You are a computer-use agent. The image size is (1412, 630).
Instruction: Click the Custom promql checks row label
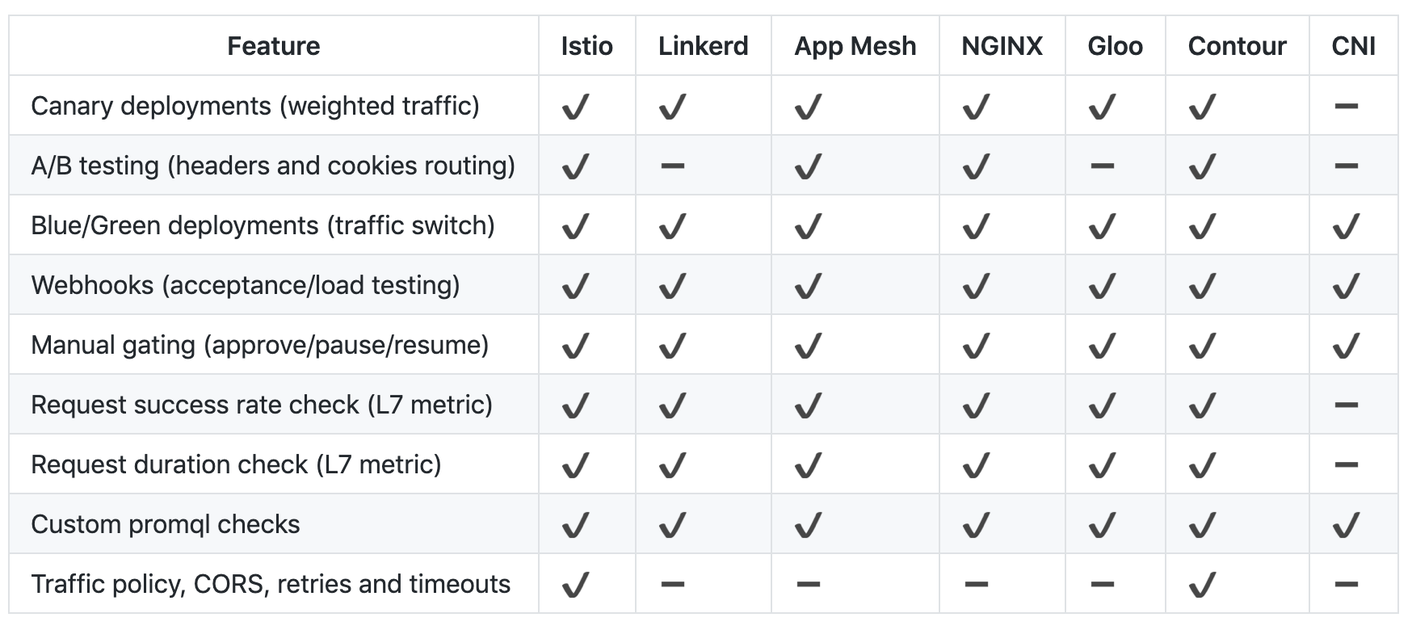pyautogui.click(x=165, y=524)
